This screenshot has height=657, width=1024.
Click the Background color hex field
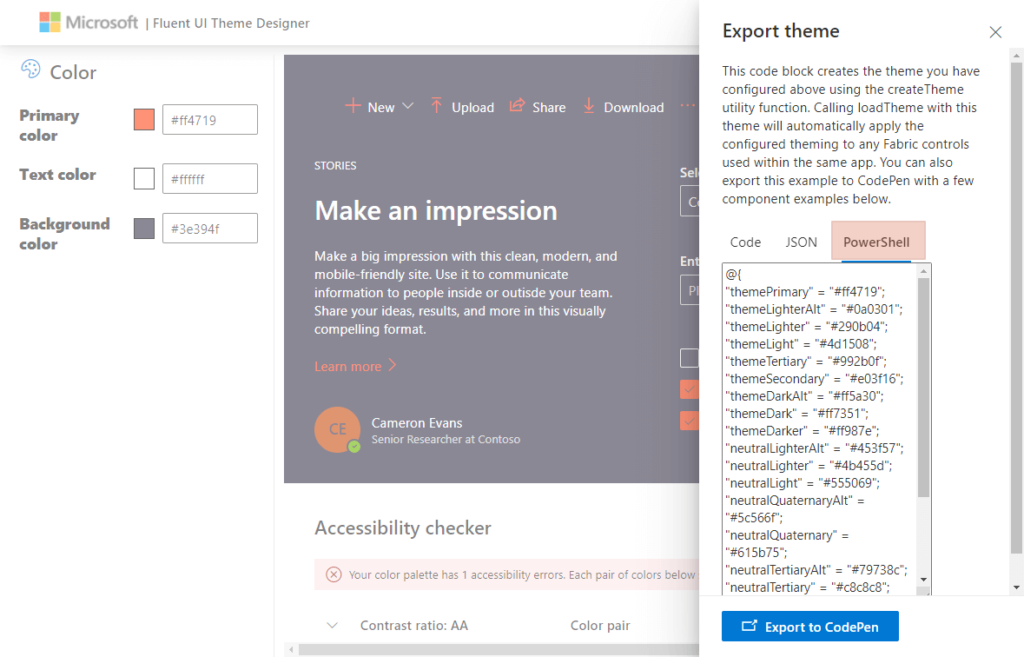point(210,229)
